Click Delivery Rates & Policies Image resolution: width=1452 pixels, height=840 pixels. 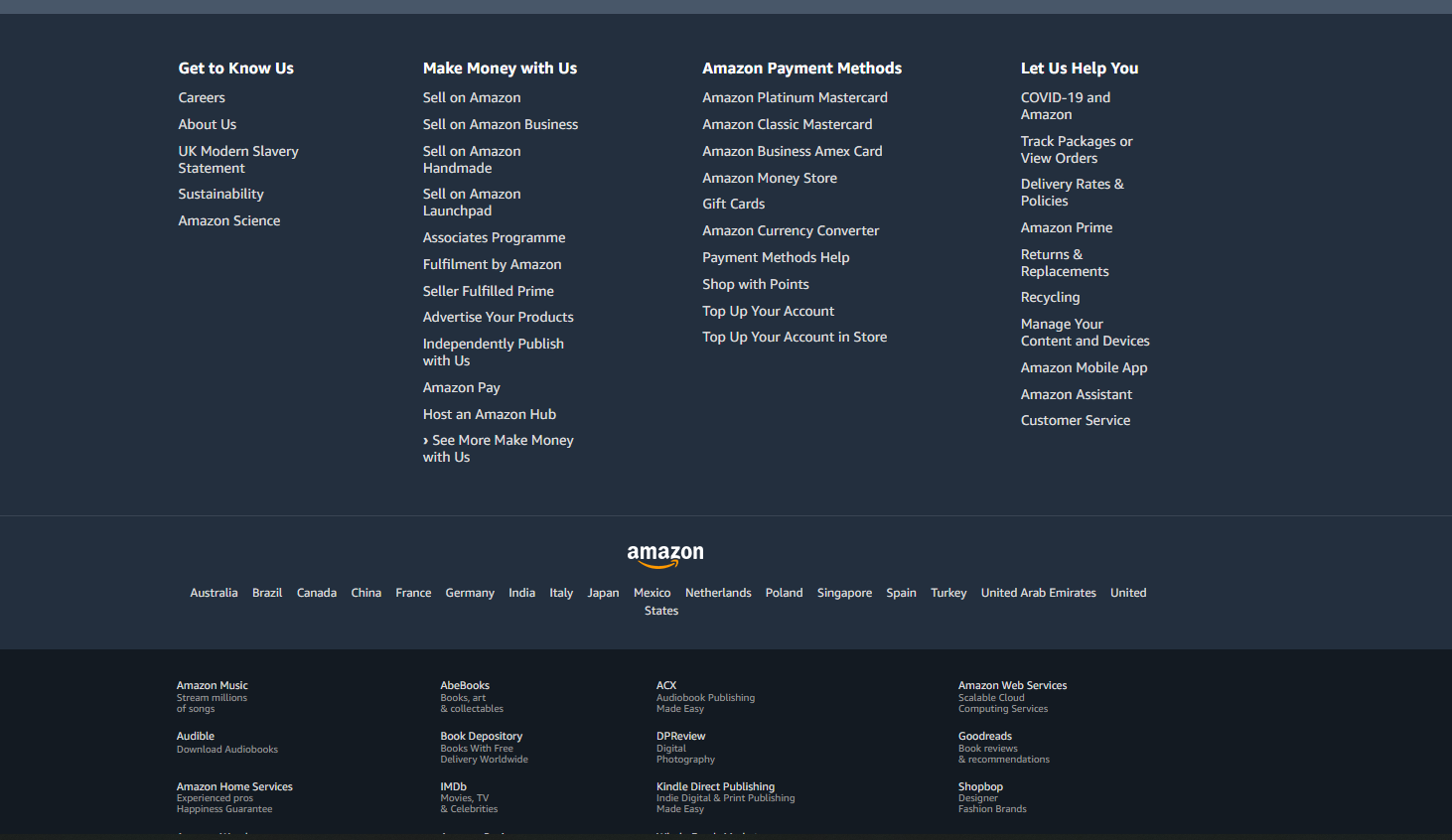click(x=1073, y=193)
